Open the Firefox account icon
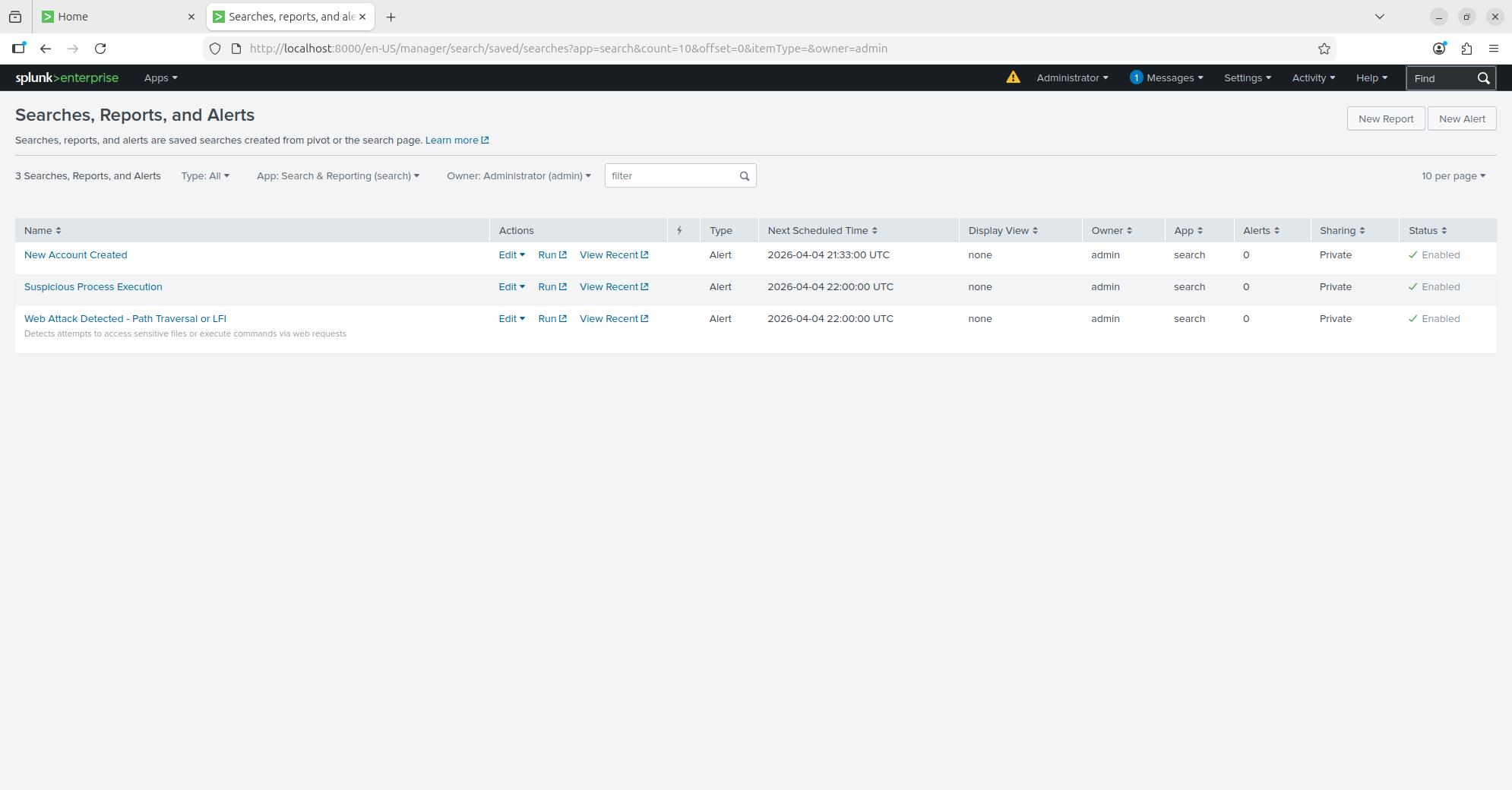 click(1439, 49)
